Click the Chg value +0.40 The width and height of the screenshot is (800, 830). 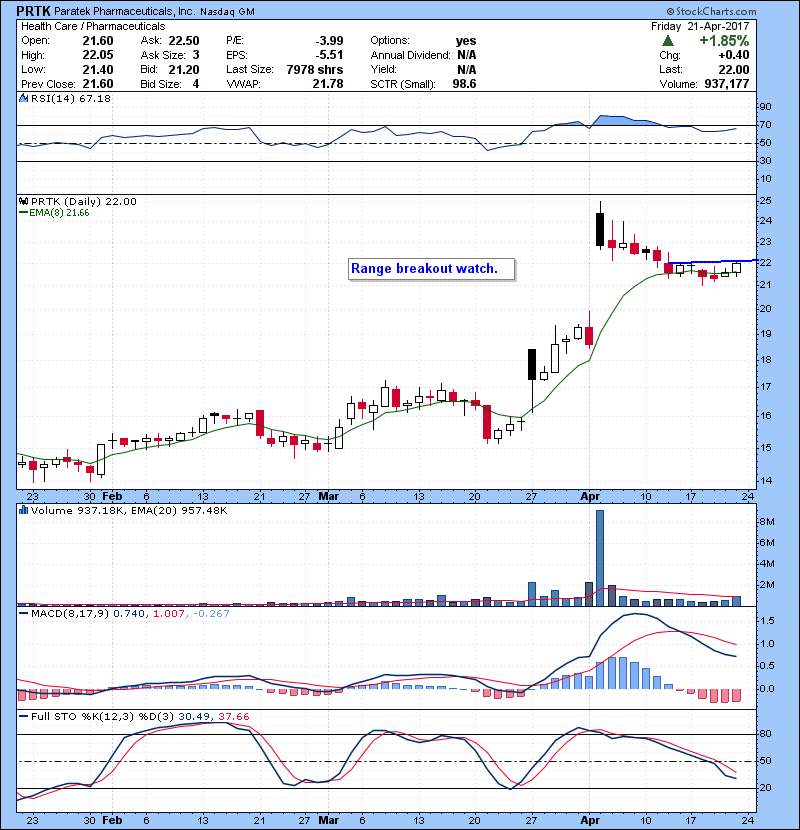click(x=734, y=55)
